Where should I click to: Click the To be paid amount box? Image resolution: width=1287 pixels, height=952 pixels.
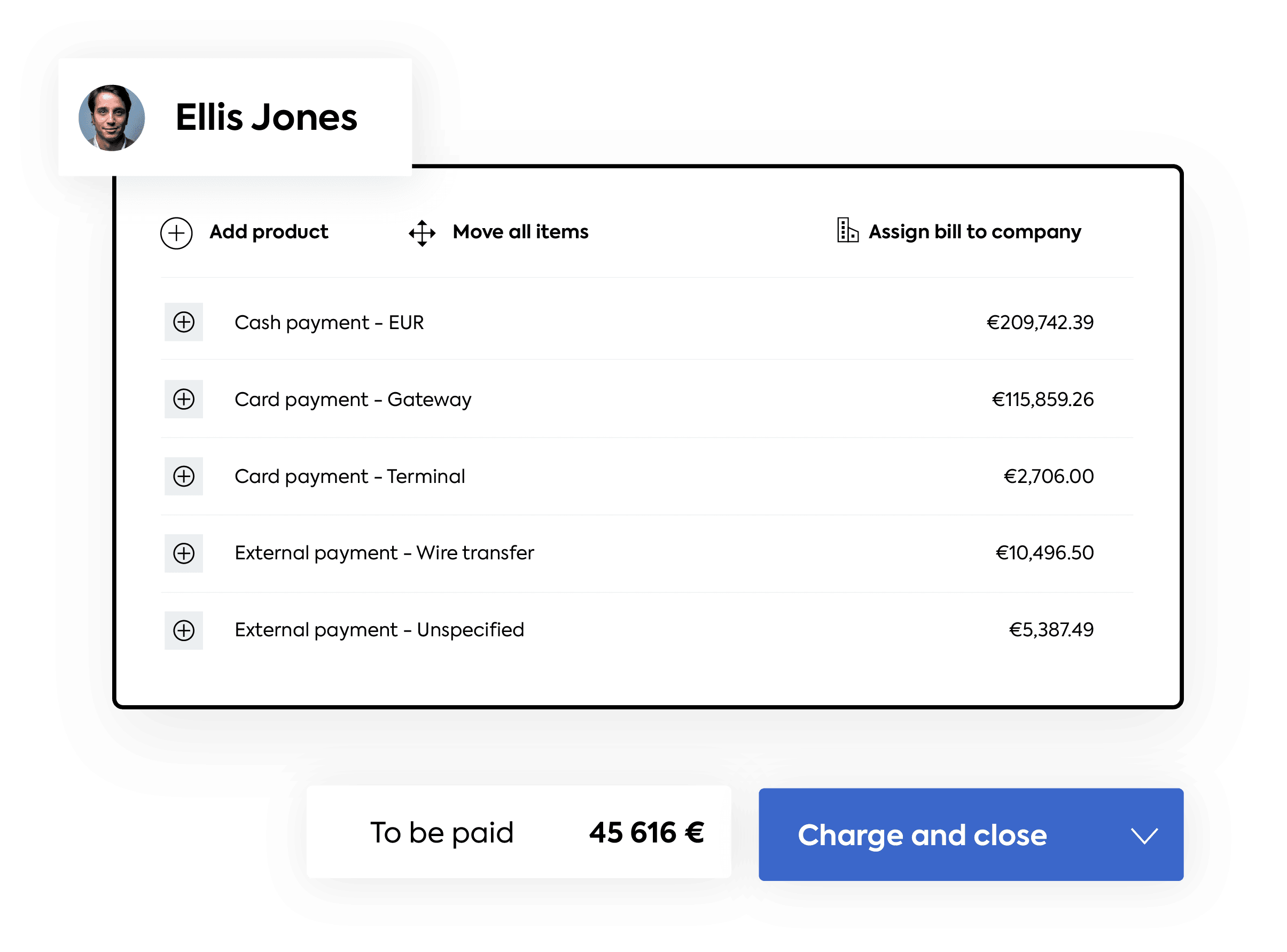(x=518, y=832)
